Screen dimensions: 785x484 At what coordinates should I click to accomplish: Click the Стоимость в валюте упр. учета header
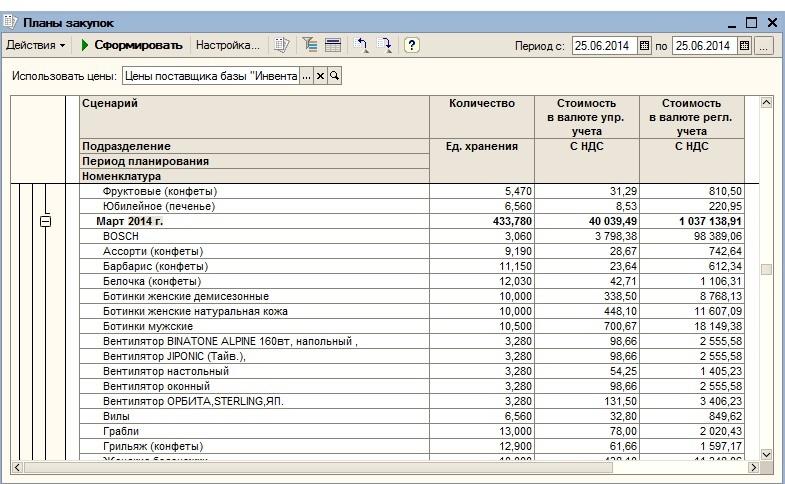[x=587, y=117]
